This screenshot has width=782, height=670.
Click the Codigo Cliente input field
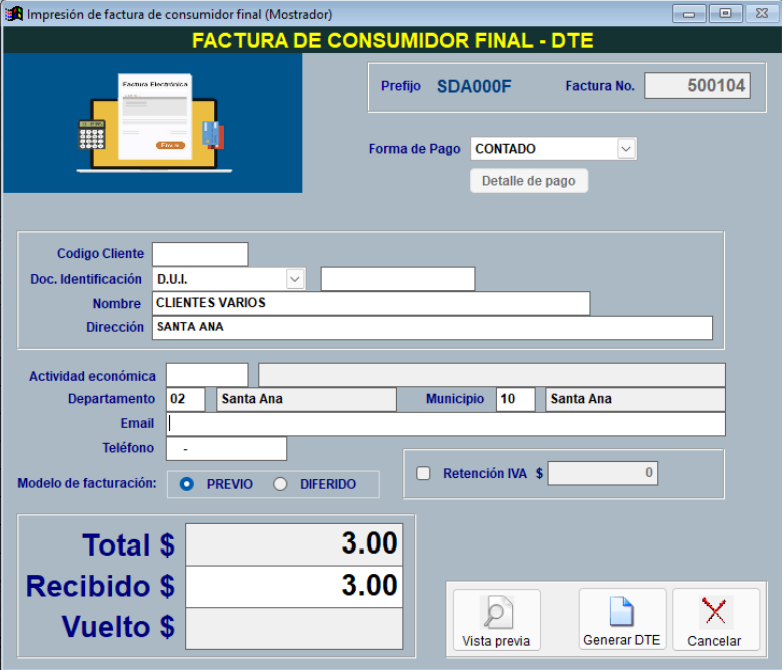[199, 254]
